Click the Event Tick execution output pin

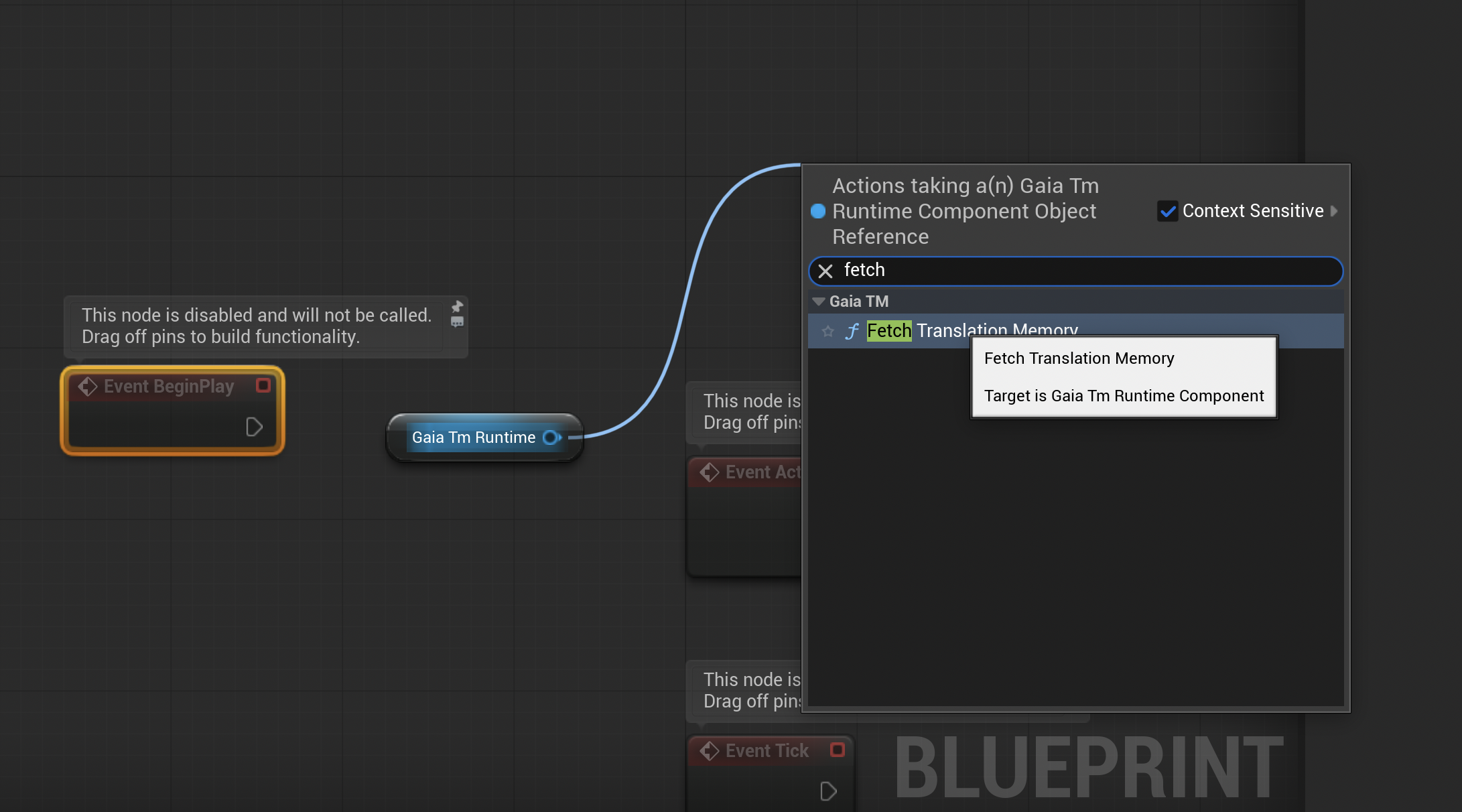point(829,791)
